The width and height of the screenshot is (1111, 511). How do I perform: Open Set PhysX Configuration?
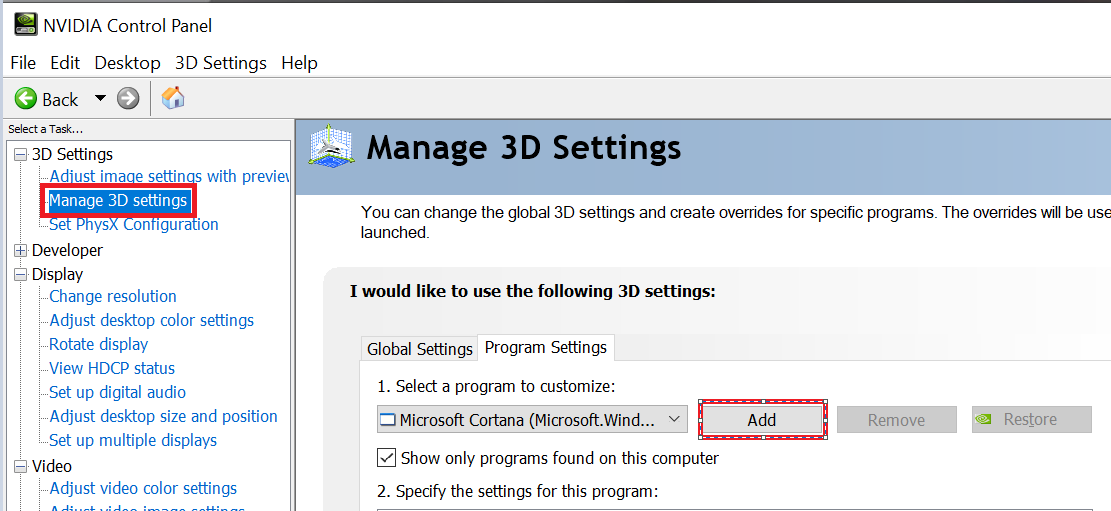pos(134,225)
